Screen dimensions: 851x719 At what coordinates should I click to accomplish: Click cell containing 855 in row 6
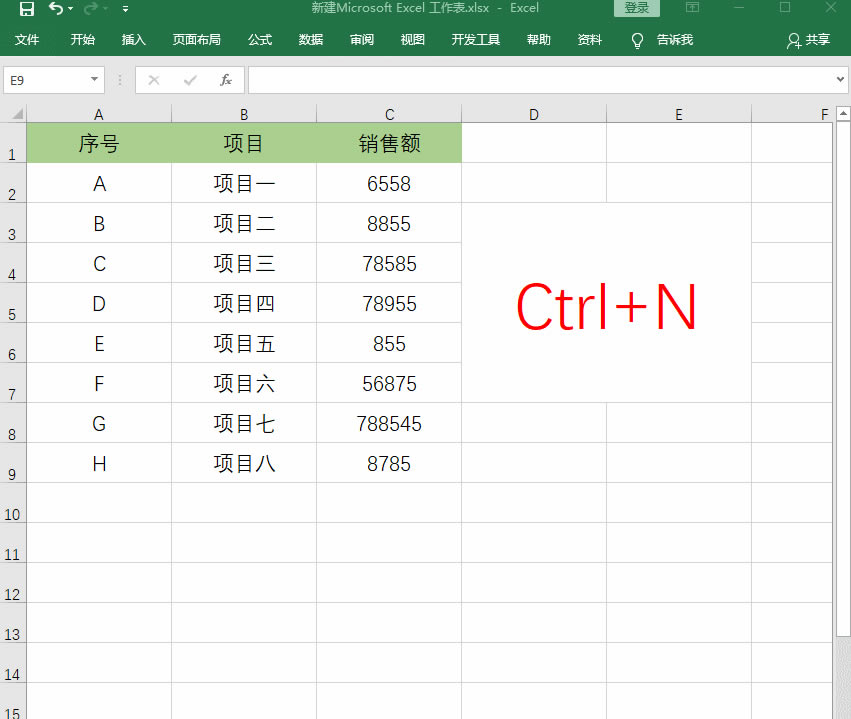(x=389, y=343)
